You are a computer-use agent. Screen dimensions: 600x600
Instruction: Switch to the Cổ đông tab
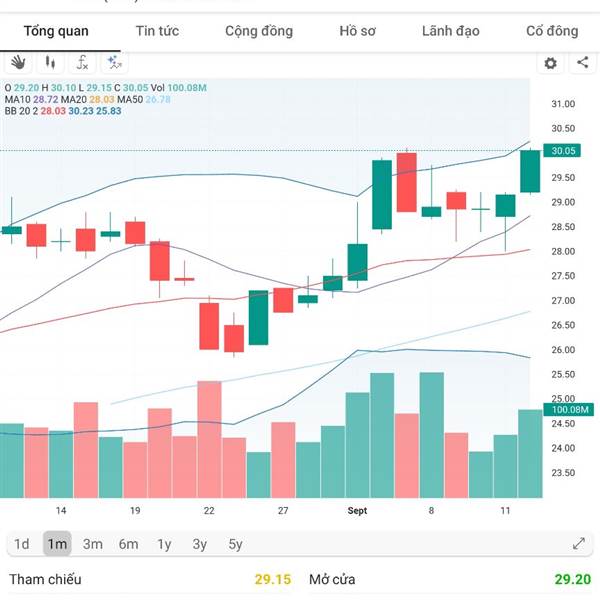click(552, 31)
